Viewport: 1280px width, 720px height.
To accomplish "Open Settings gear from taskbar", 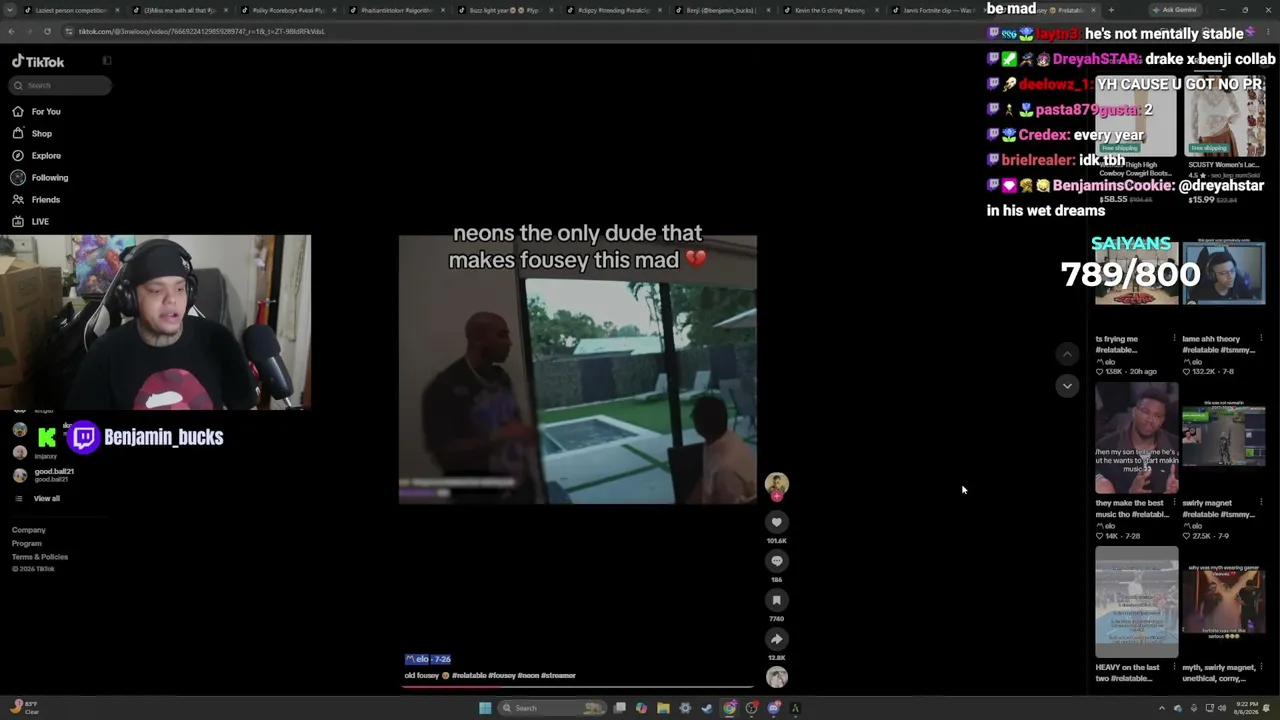I will point(685,708).
